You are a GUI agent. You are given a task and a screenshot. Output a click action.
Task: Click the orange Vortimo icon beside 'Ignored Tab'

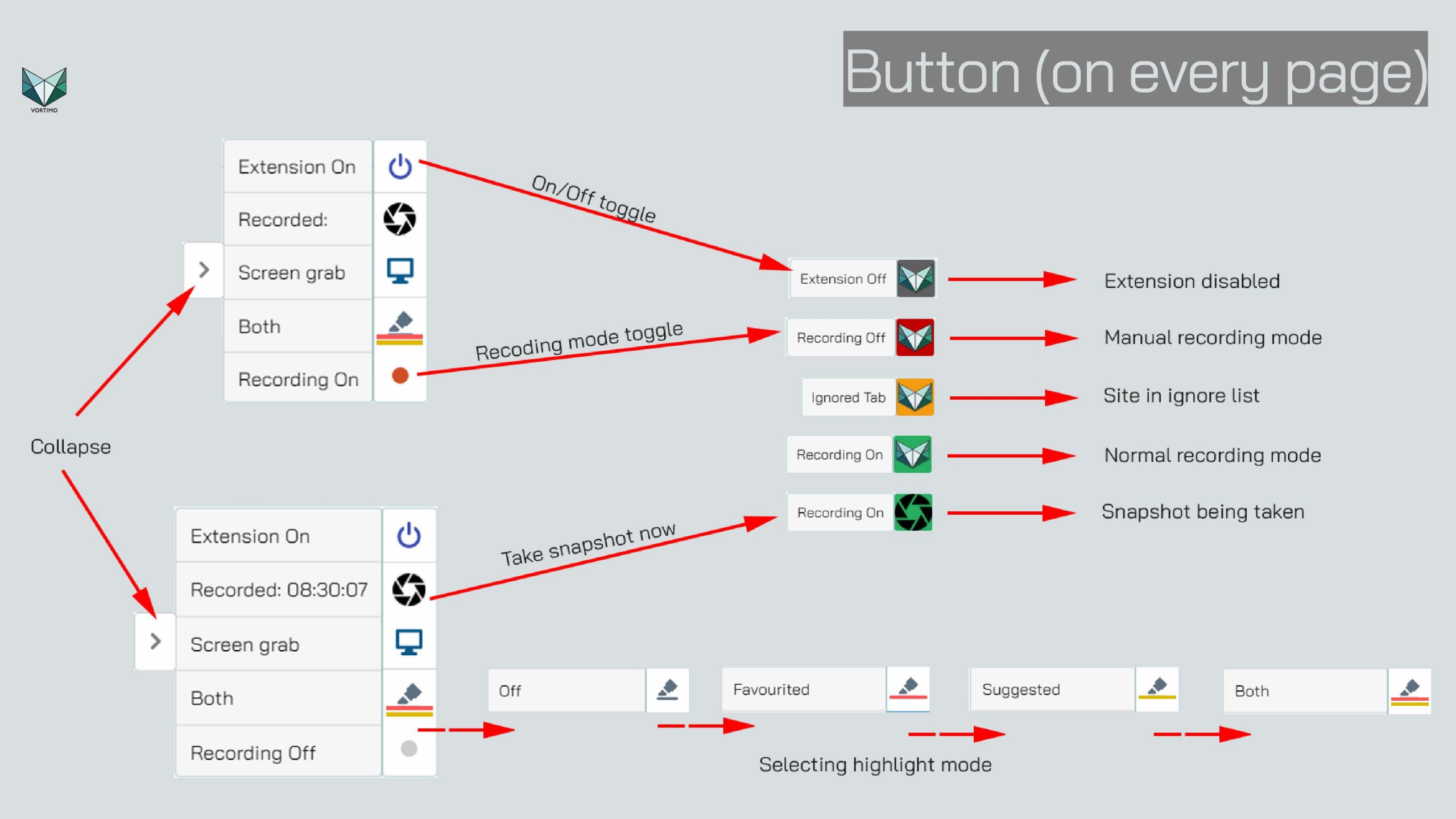[x=915, y=397]
